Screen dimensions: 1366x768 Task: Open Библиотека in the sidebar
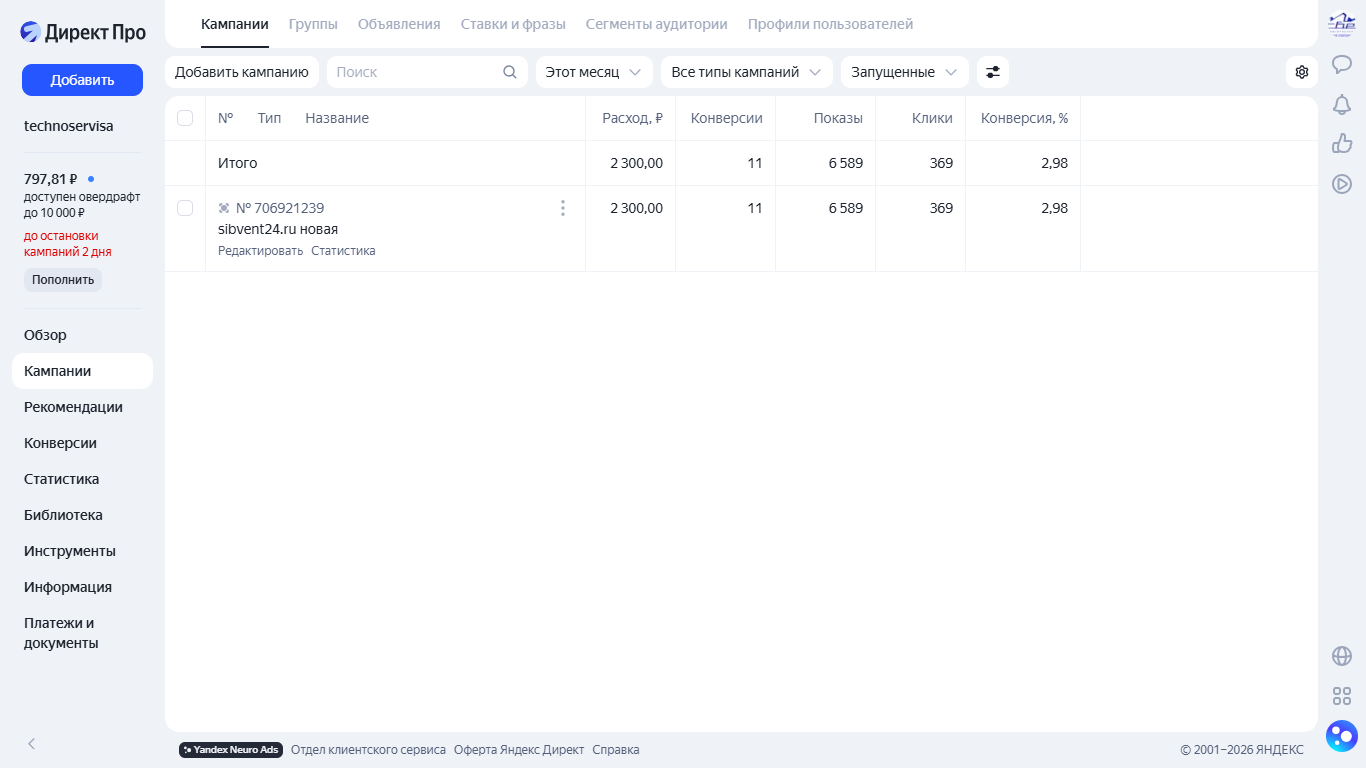point(82,515)
